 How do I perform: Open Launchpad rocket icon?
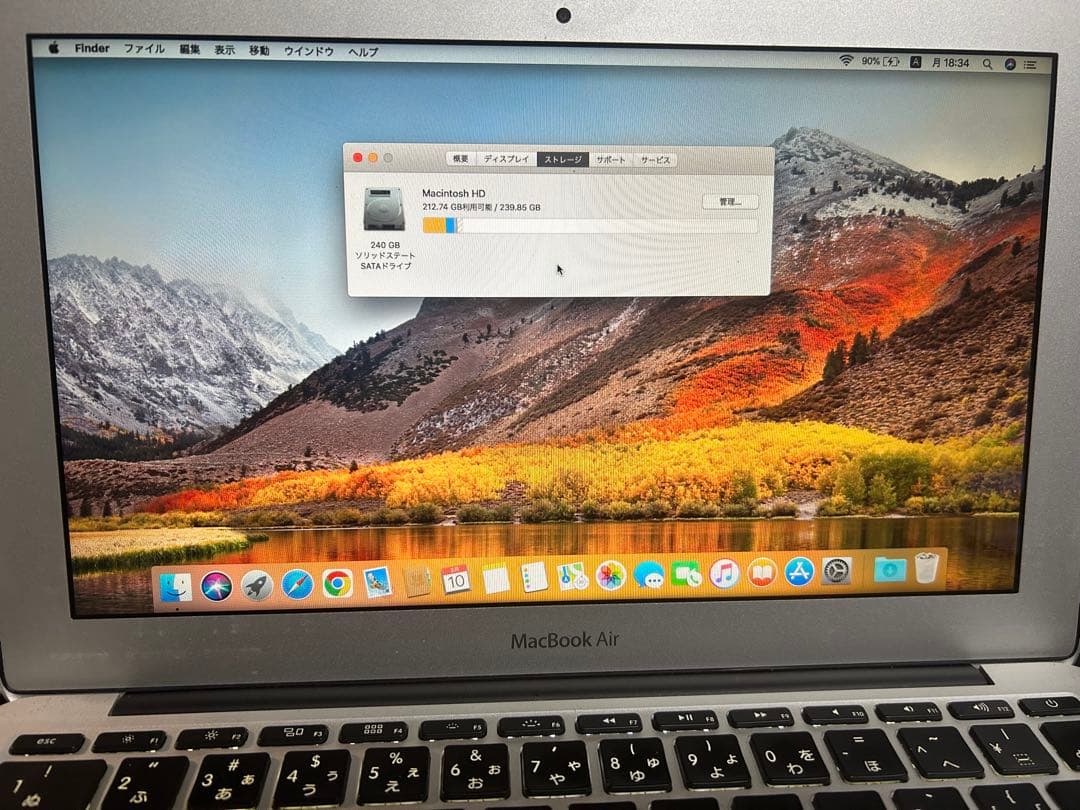(257, 586)
